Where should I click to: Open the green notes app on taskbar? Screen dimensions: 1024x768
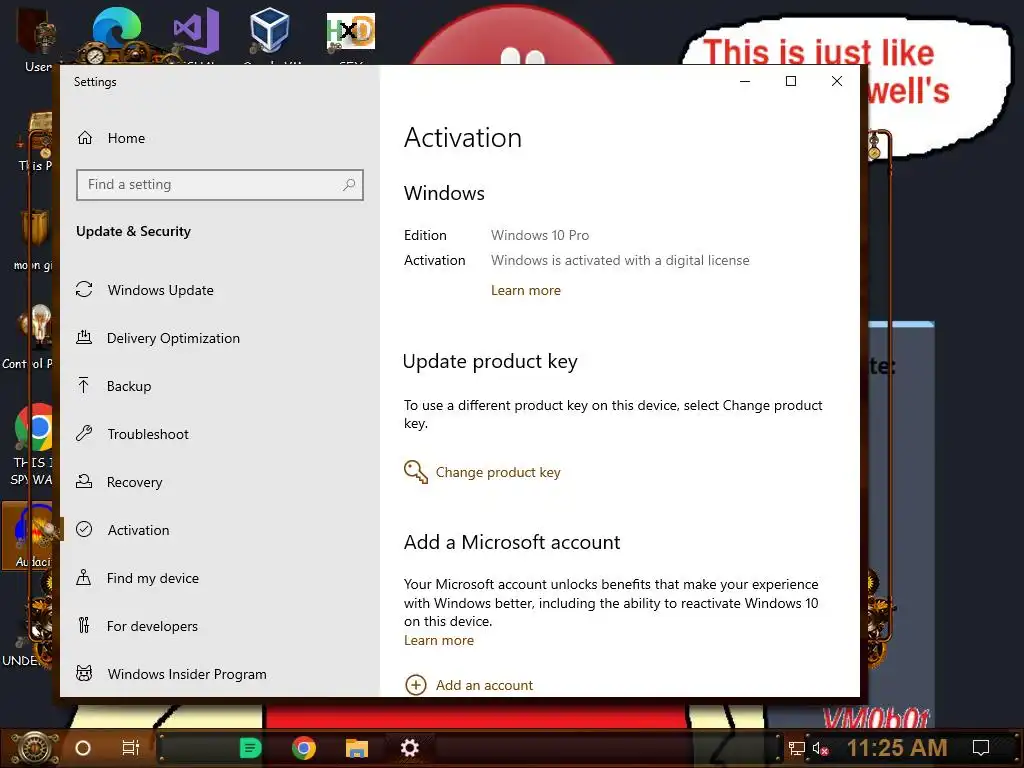pyautogui.click(x=250, y=748)
